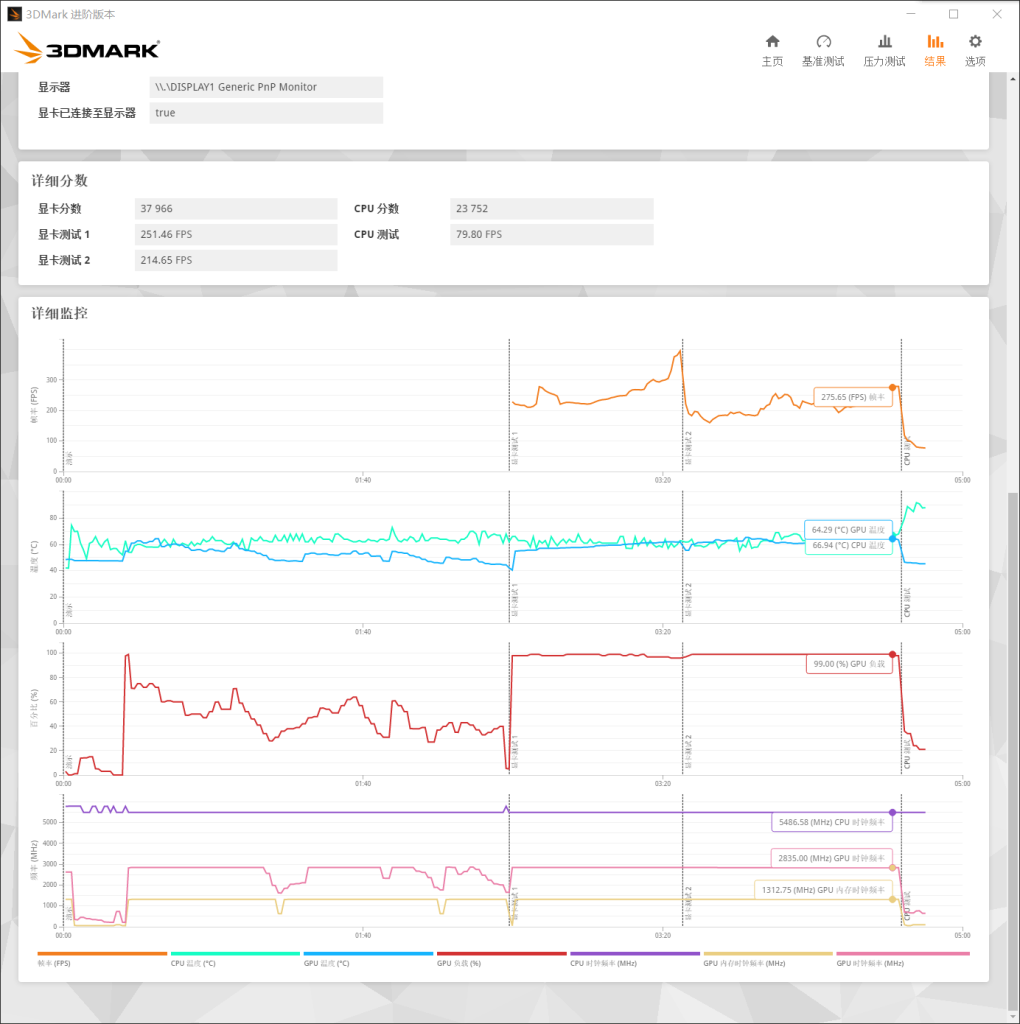
Task: Click the 显卡分数 value field 37 966
Action: tap(236, 209)
